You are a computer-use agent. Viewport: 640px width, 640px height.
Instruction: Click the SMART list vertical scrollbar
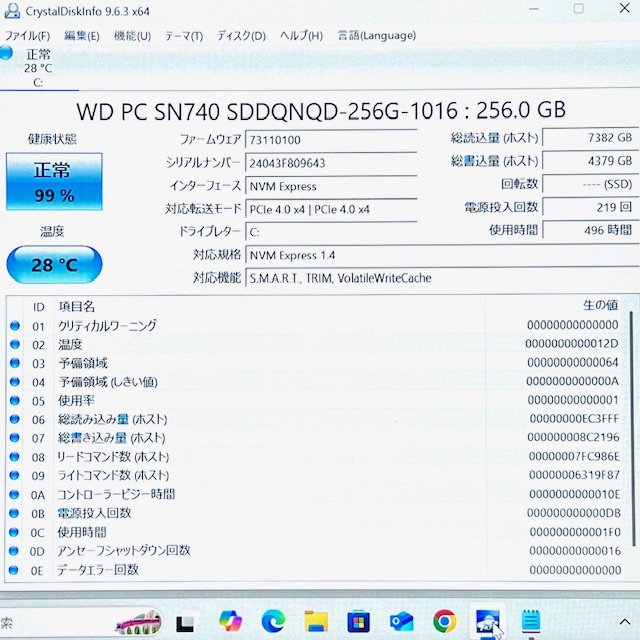(633, 429)
